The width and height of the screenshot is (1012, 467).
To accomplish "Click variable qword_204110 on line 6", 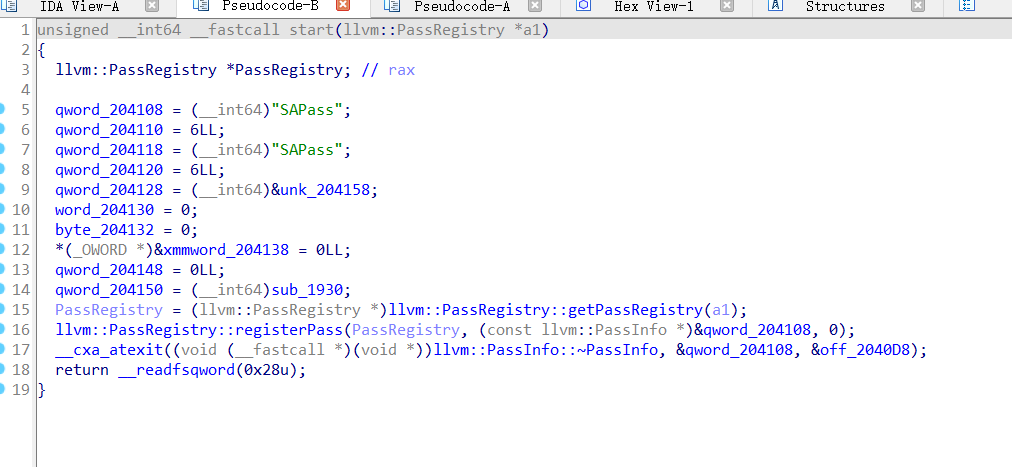I will (x=108, y=130).
